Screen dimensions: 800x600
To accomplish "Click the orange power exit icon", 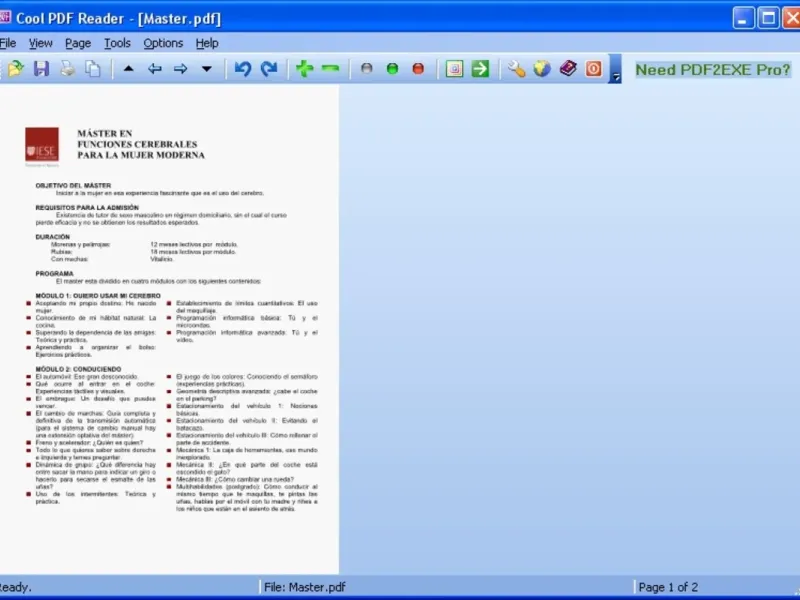I will tap(594, 68).
